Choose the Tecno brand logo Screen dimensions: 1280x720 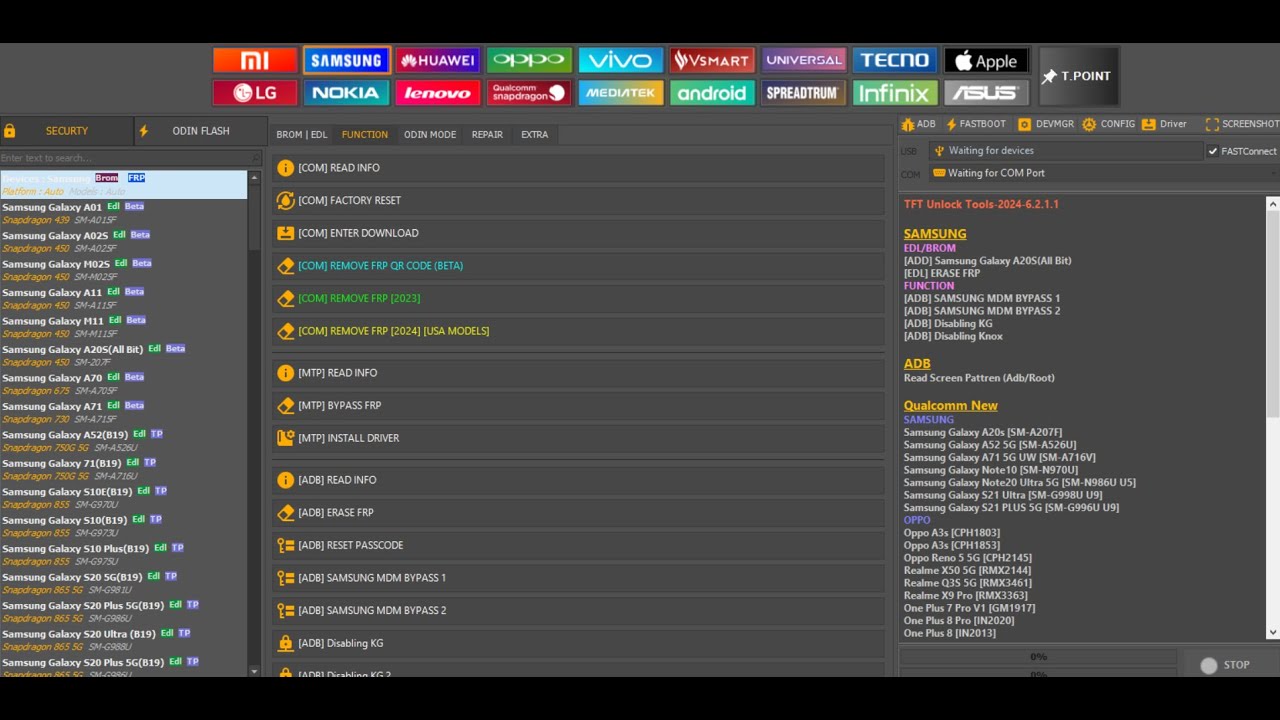pos(895,60)
